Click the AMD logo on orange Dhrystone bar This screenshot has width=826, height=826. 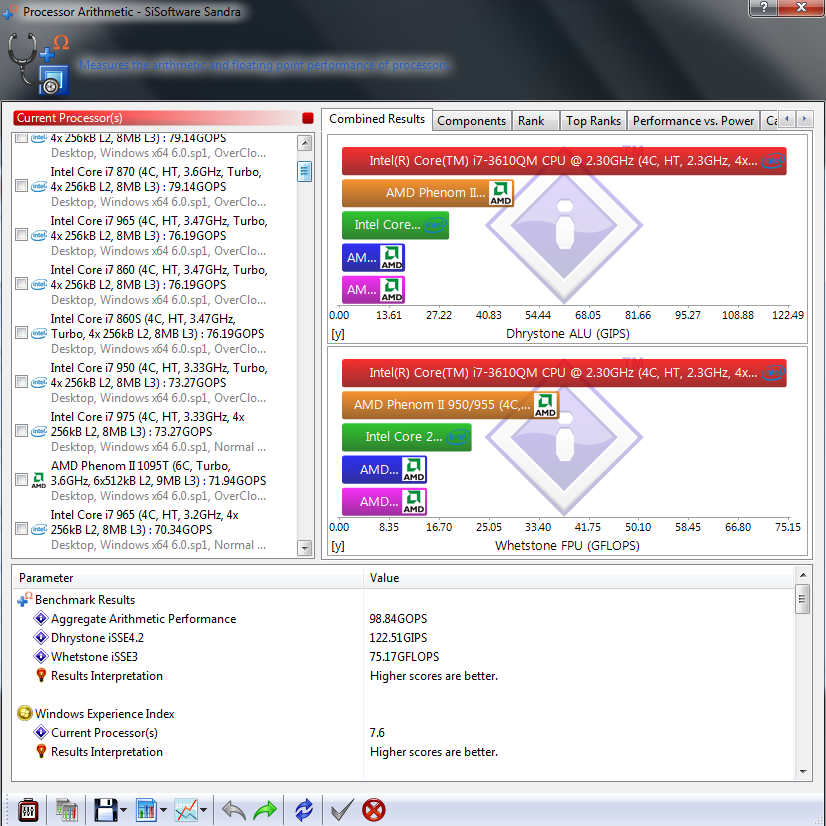pos(500,193)
